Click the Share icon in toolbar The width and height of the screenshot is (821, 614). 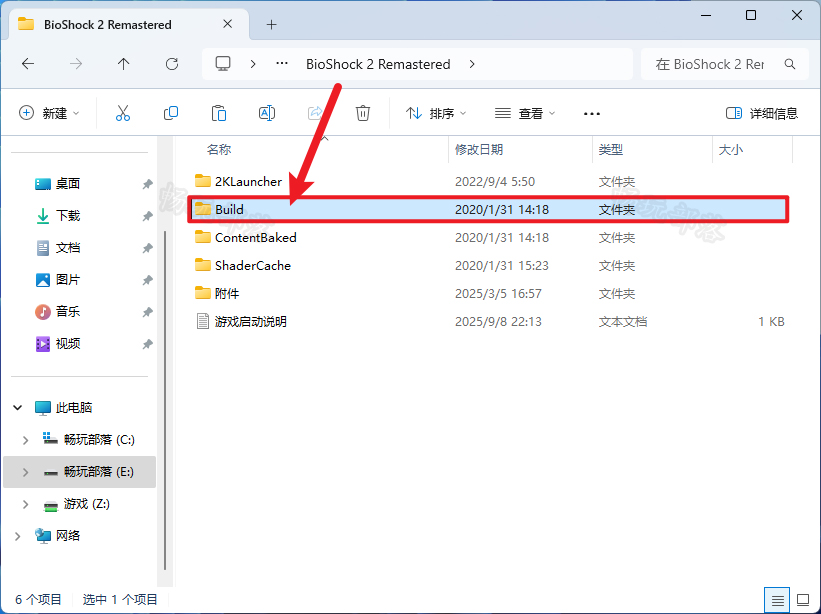tap(315, 113)
